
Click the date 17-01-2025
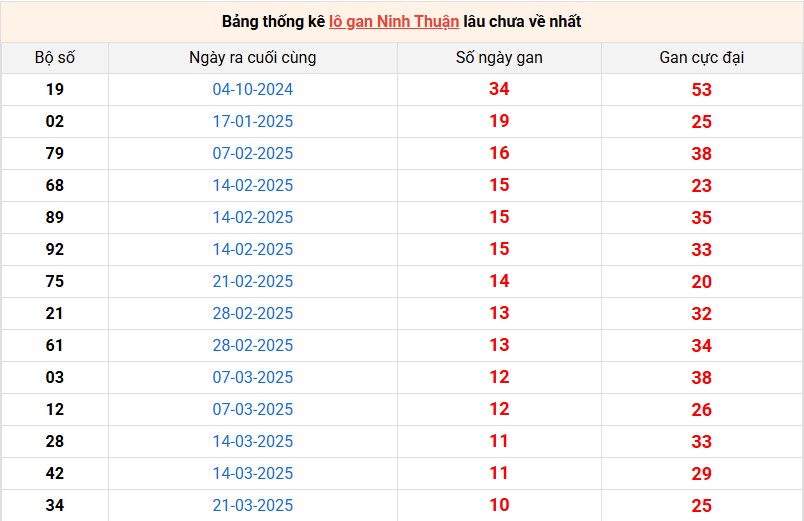click(253, 122)
